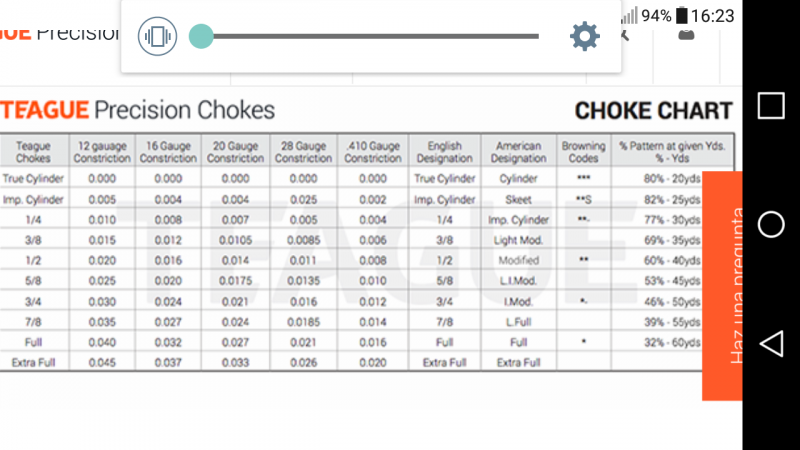Tap the 'Extra Full' row label

pyautogui.click(x=32, y=362)
